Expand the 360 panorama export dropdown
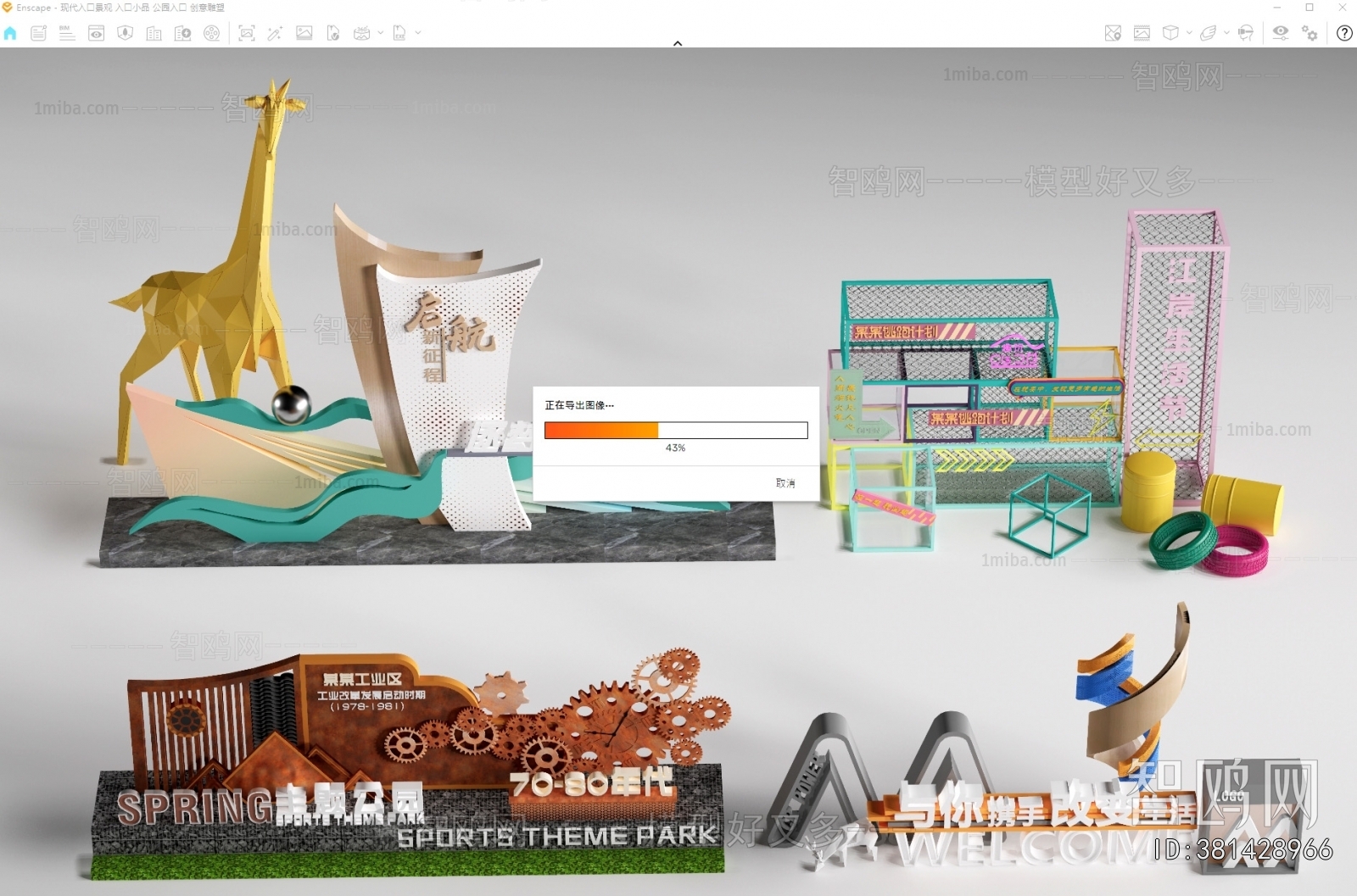This screenshot has width=1357, height=896. pyautogui.click(x=380, y=33)
